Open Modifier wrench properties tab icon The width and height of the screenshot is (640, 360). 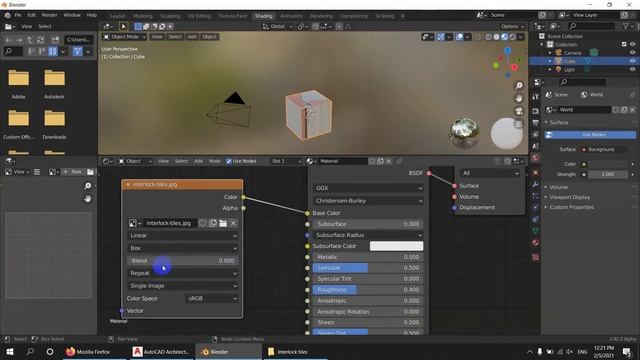pos(536,184)
